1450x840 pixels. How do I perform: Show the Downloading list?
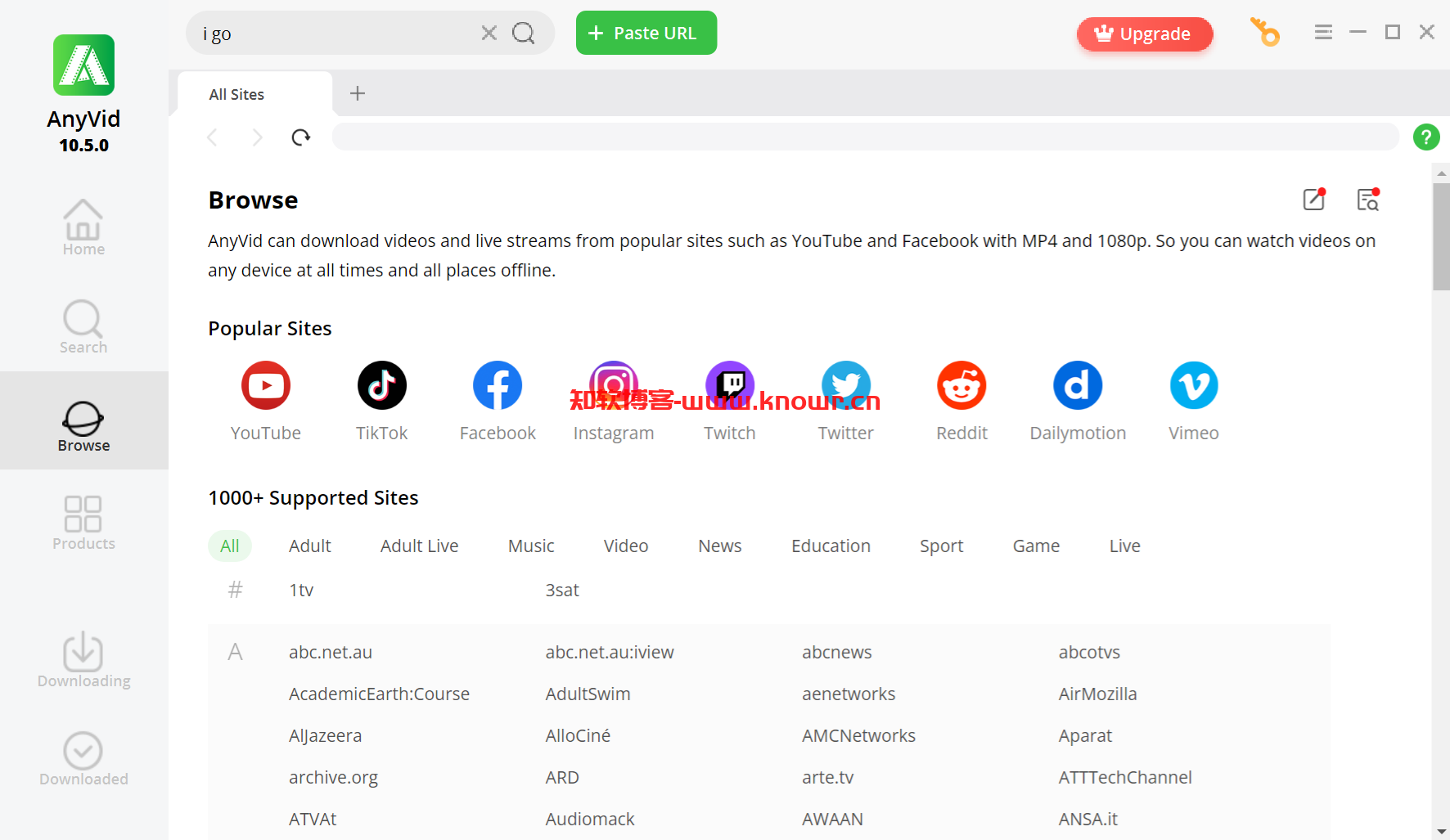coord(83,659)
